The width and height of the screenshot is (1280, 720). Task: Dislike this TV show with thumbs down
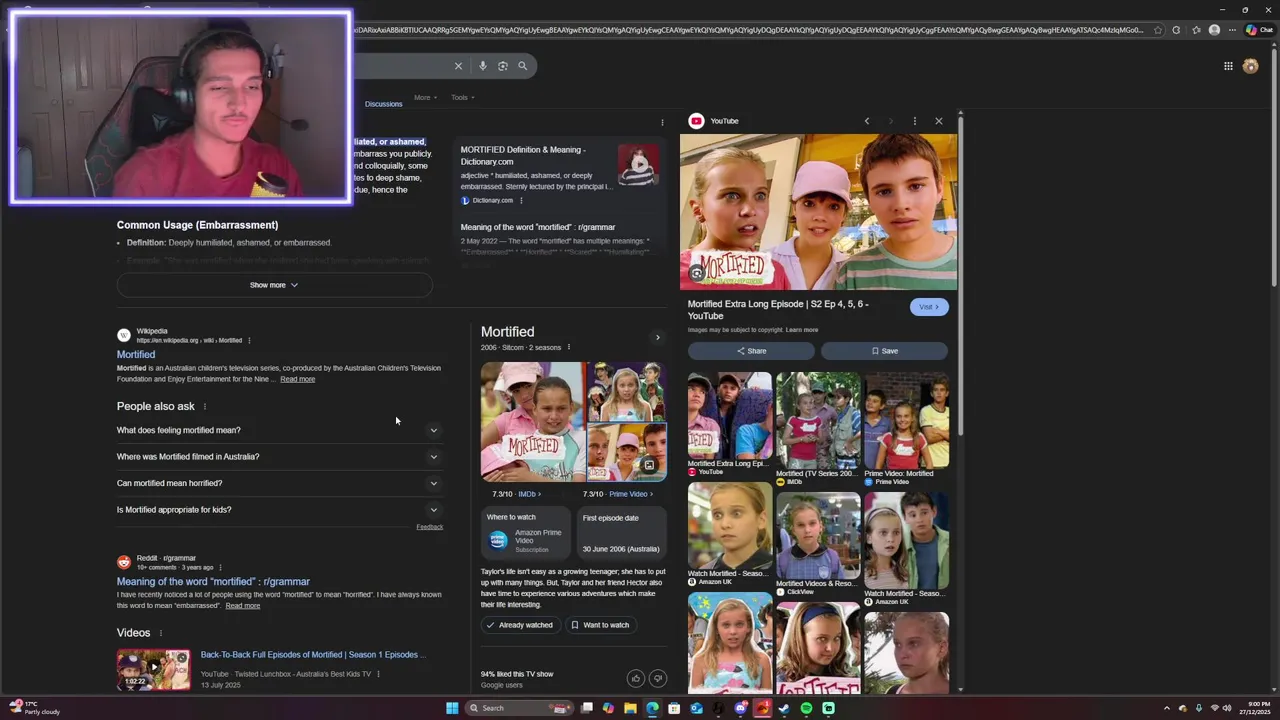[657, 678]
